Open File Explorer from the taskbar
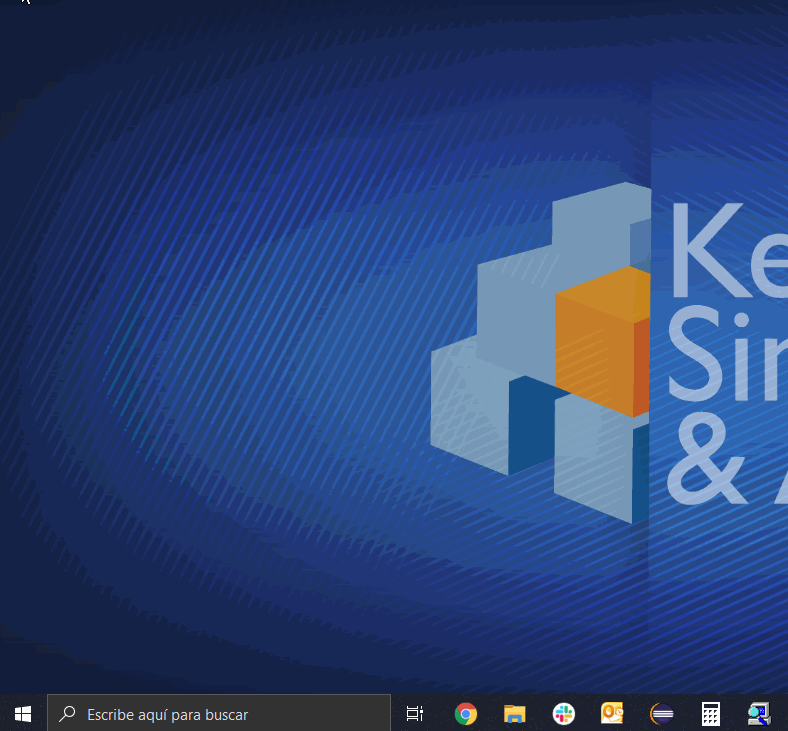Viewport: 788px width, 731px height. tap(514, 713)
